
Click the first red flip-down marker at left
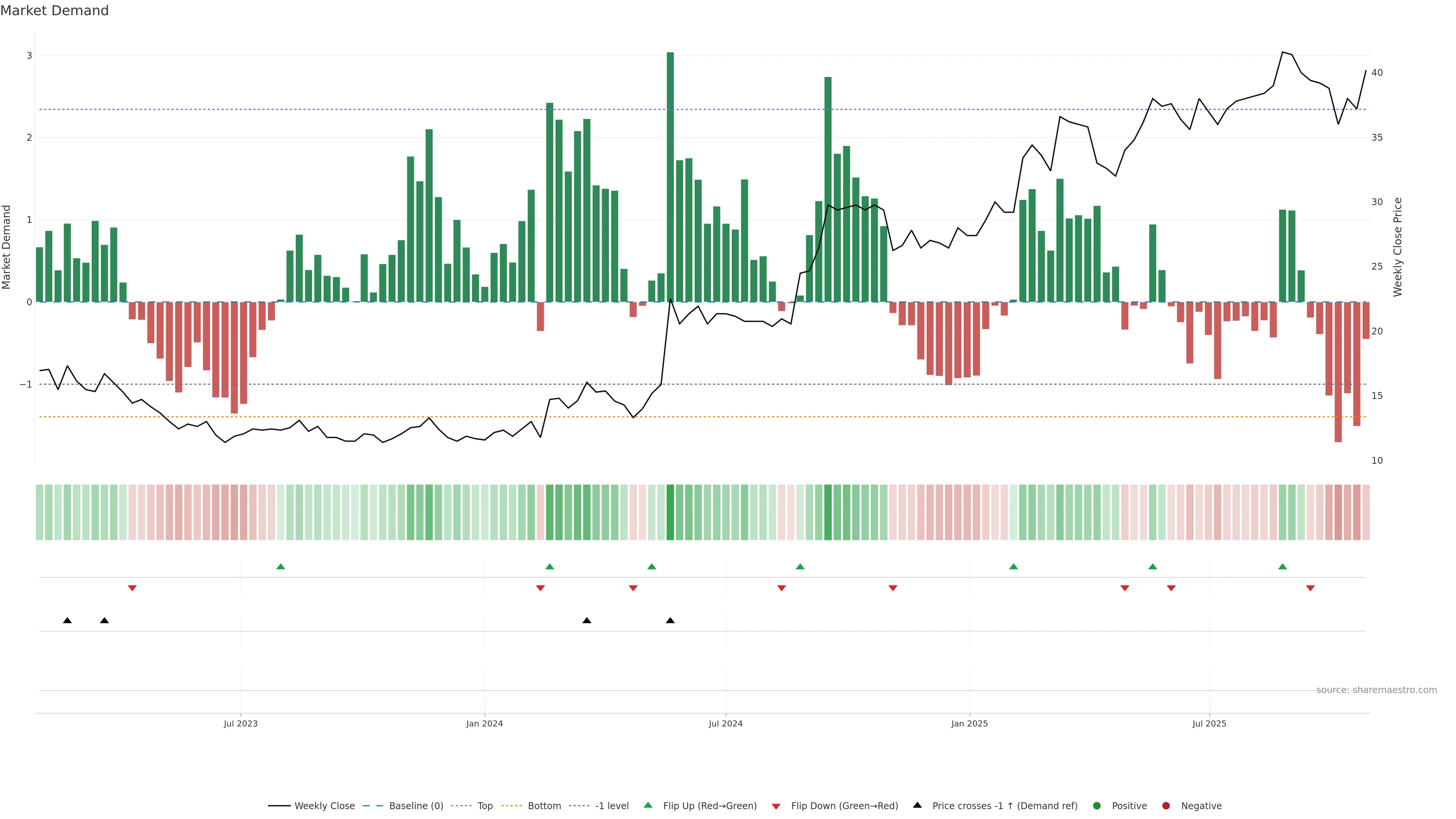pos(132,588)
